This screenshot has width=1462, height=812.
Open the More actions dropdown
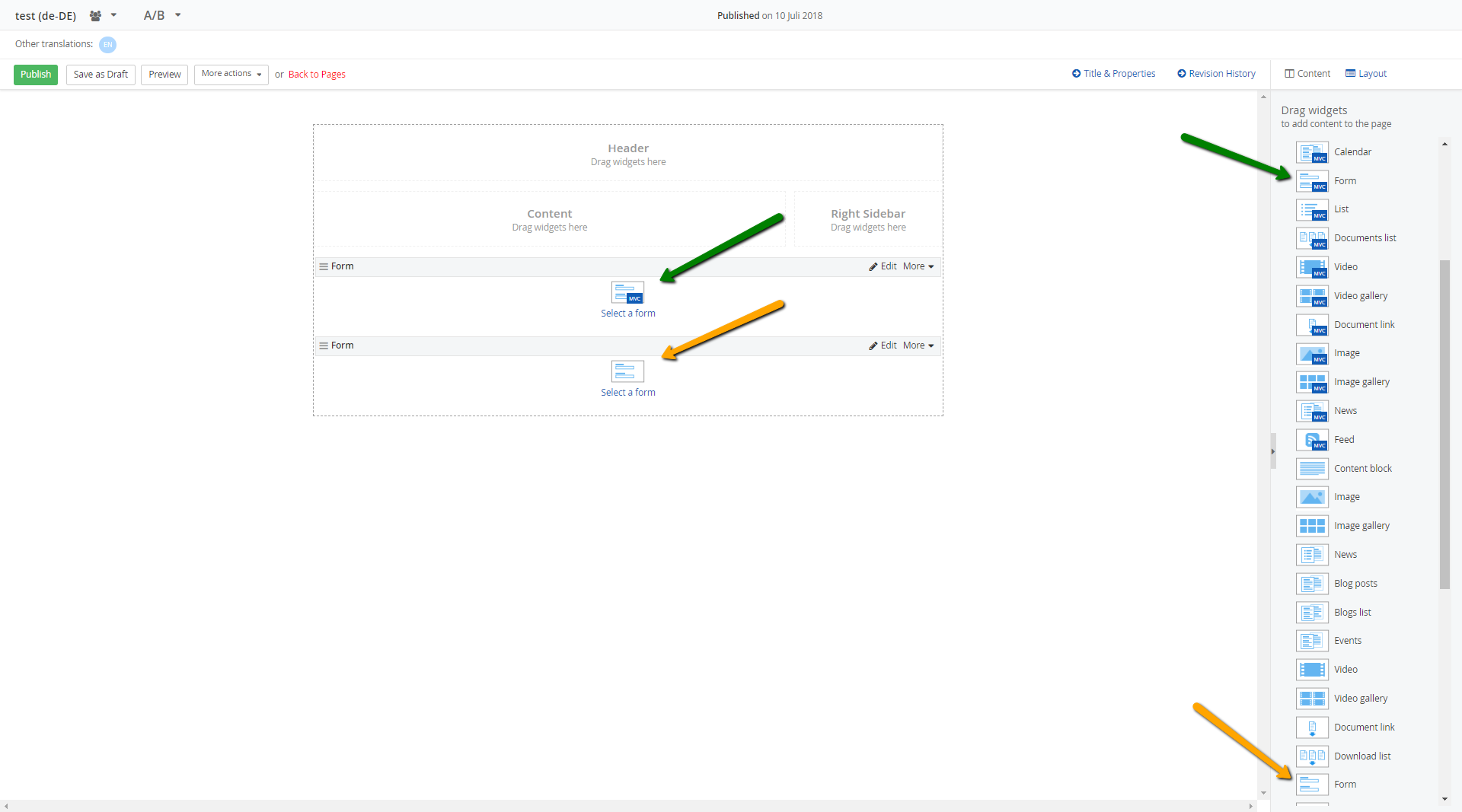[x=230, y=74]
